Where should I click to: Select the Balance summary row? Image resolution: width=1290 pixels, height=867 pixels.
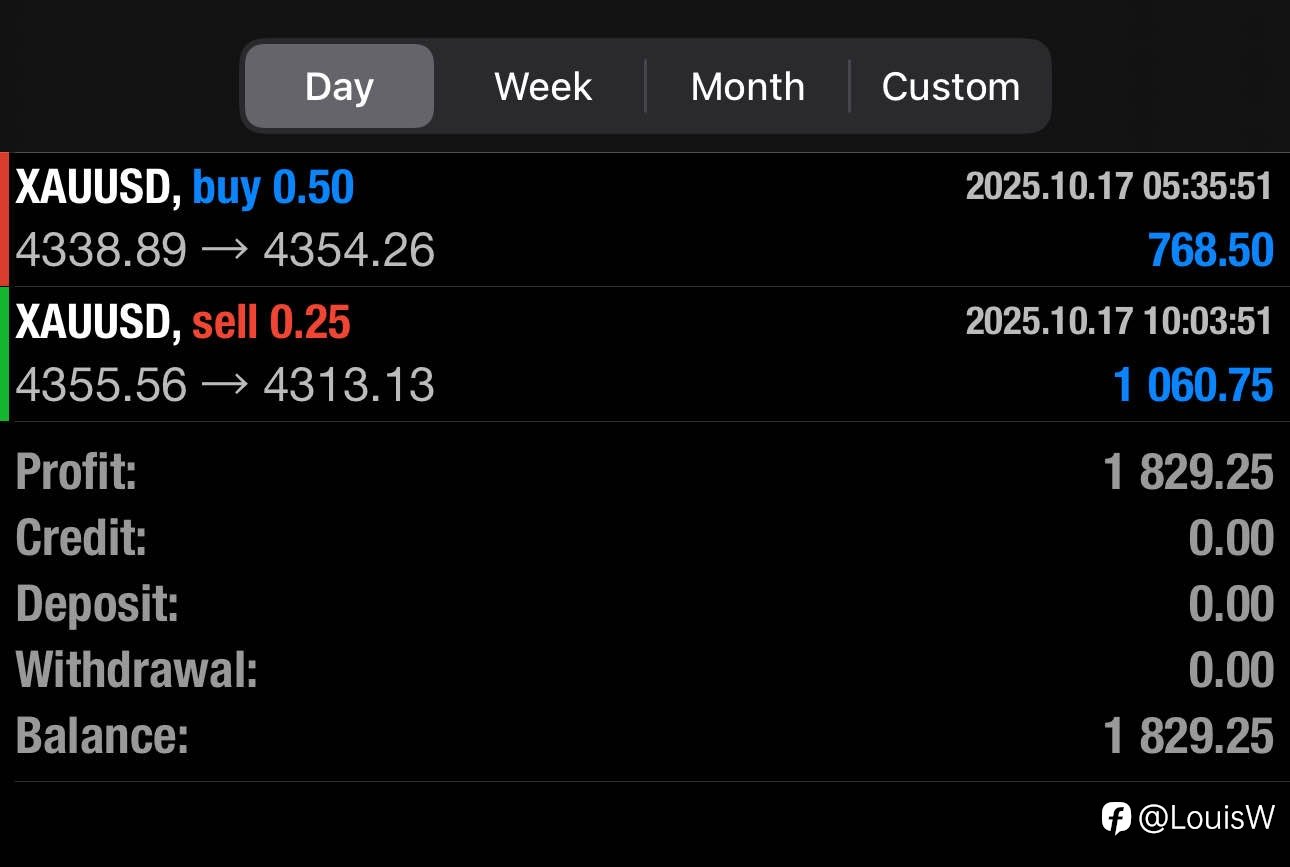[x=644, y=736]
